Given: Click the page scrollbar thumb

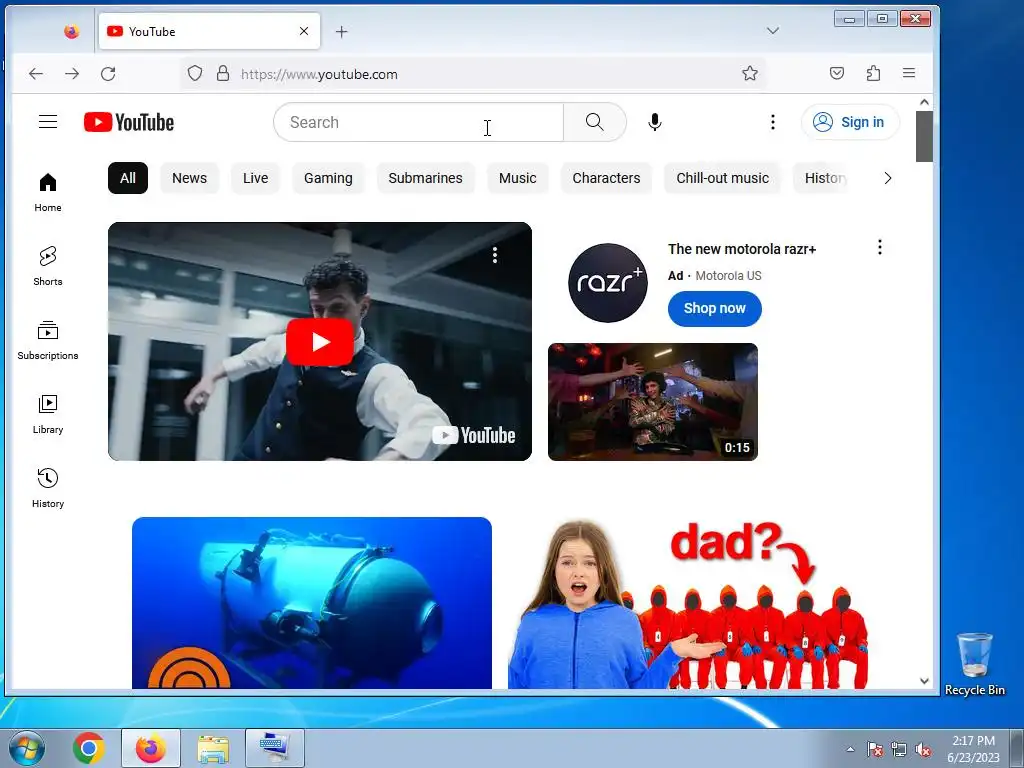Looking at the screenshot, I should pyautogui.click(x=924, y=136).
